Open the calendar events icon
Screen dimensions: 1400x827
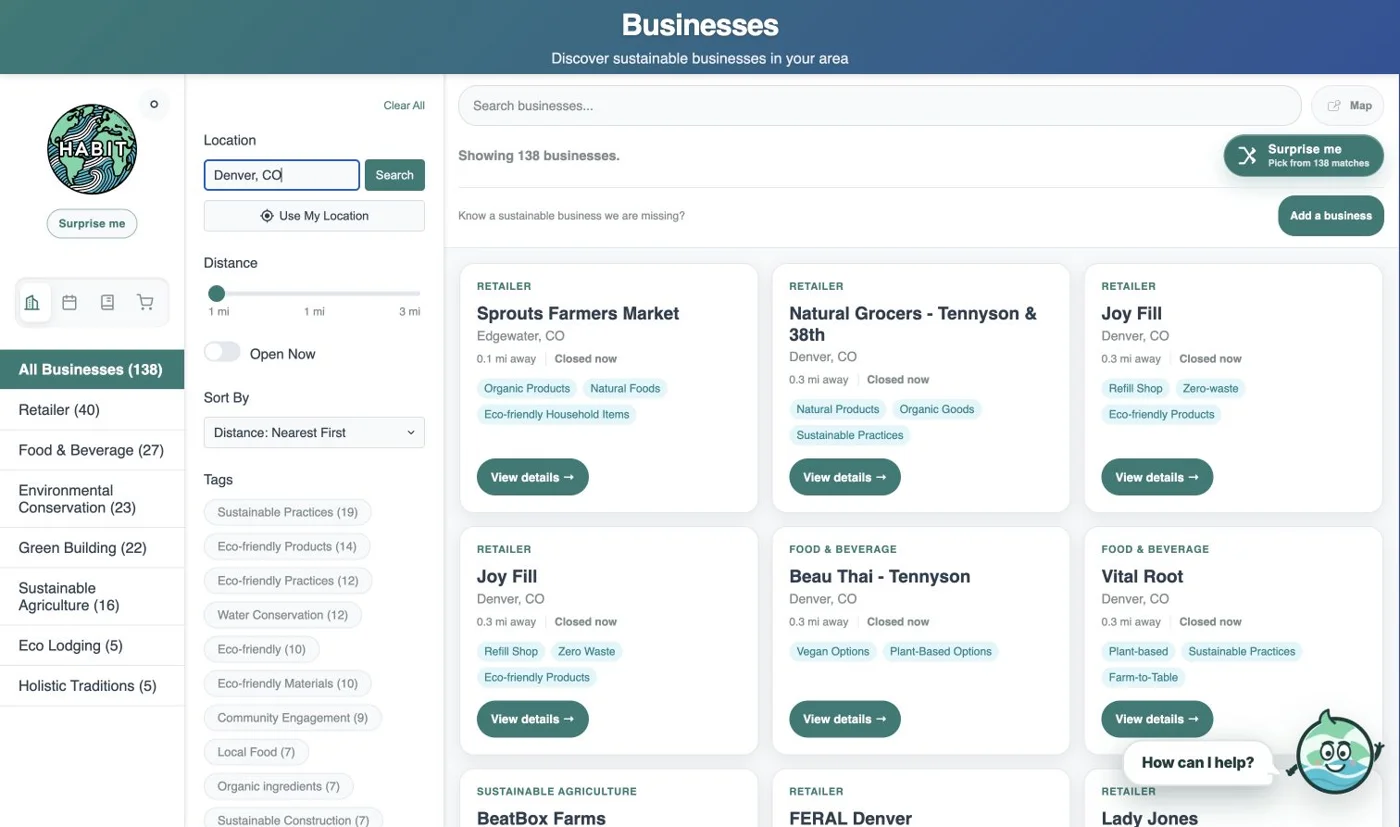pos(70,302)
